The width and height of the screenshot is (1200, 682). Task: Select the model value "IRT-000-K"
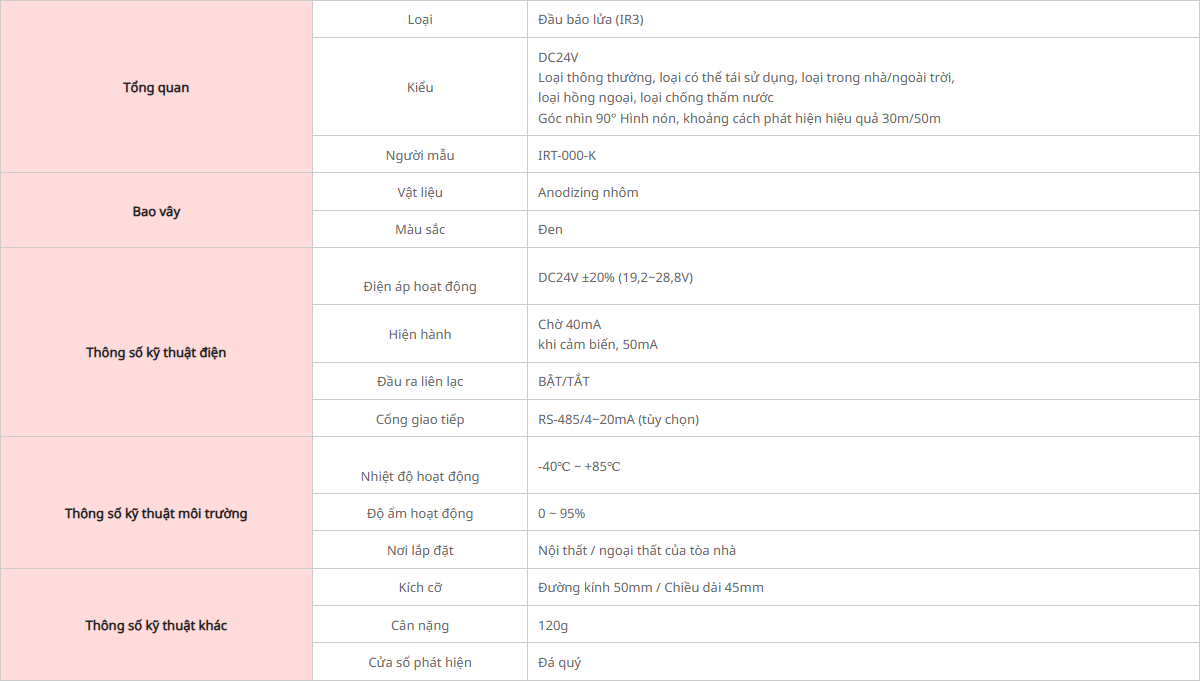567,155
